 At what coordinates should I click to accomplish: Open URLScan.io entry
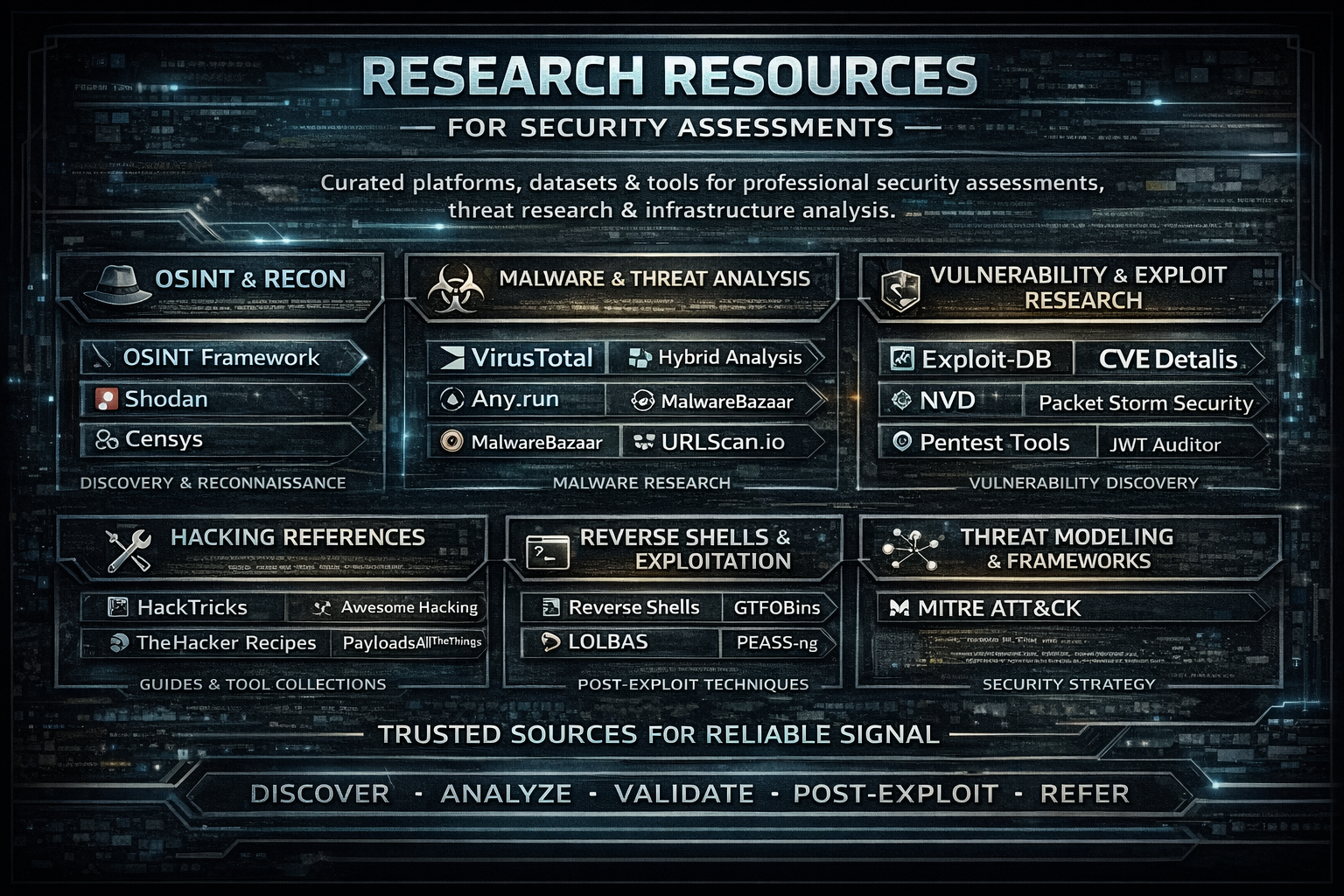[x=723, y=442]
